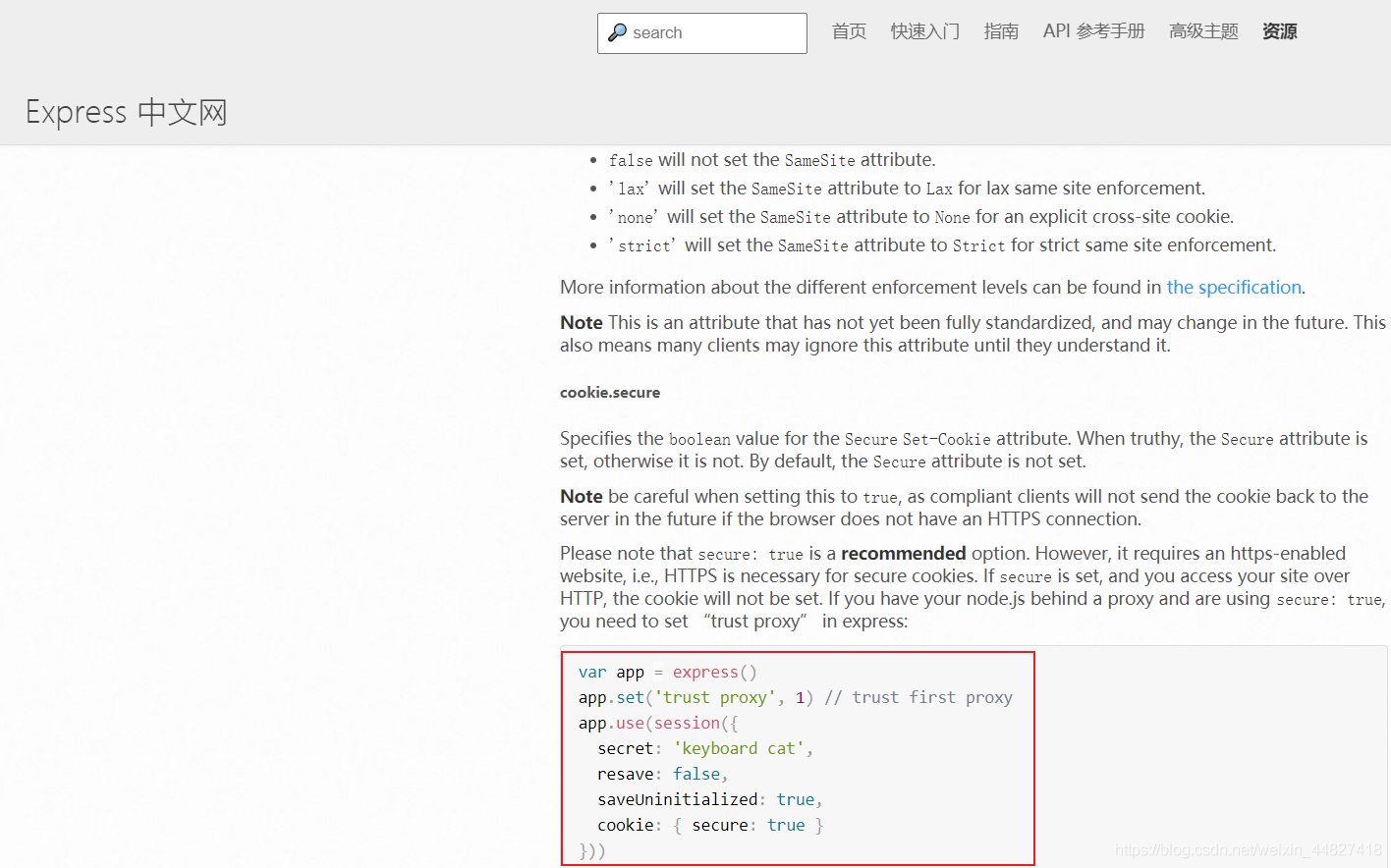Follow the "the specification" link
1391x868 pixels.
pos(1234,287)
